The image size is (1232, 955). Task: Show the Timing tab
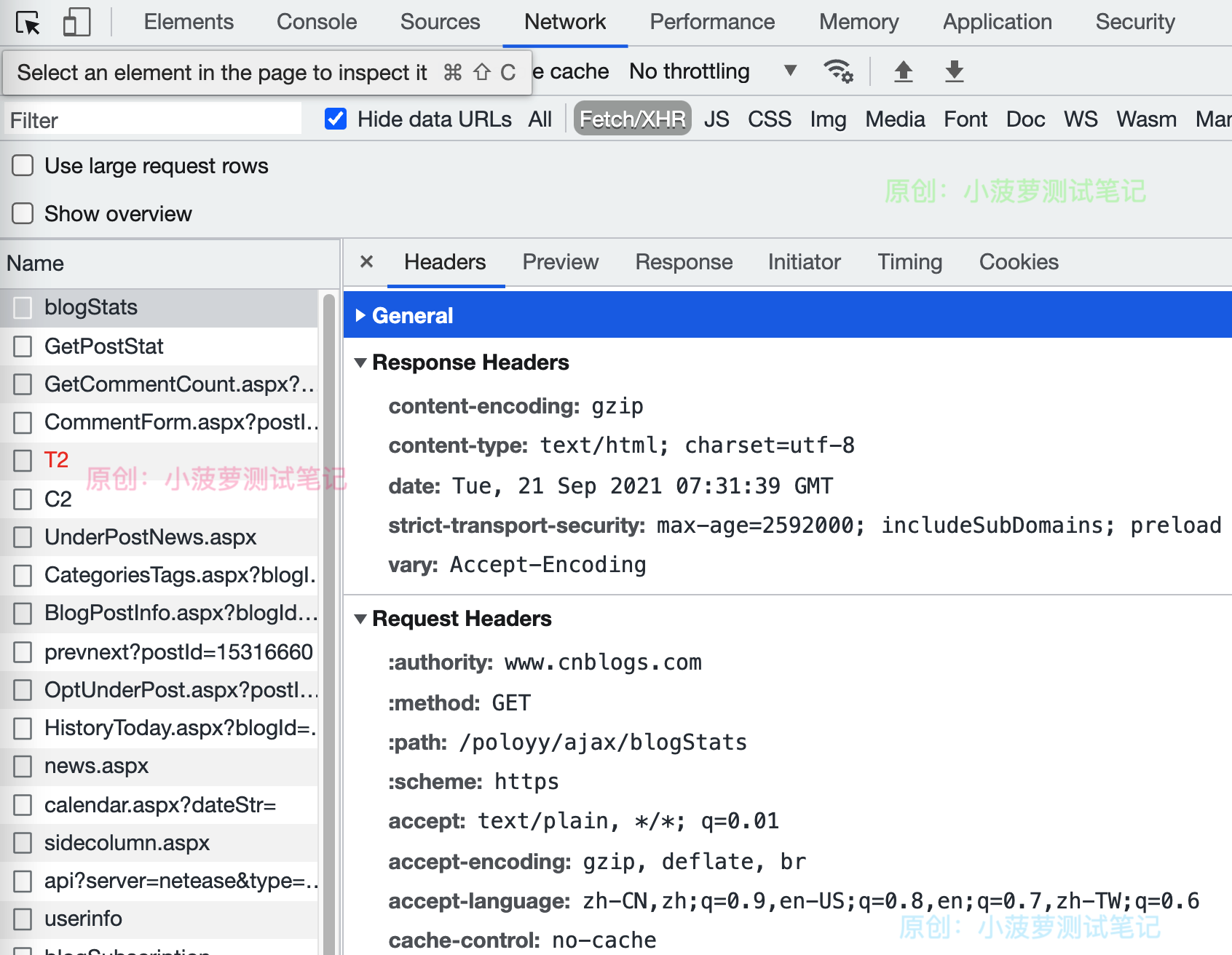click(909, 262)
